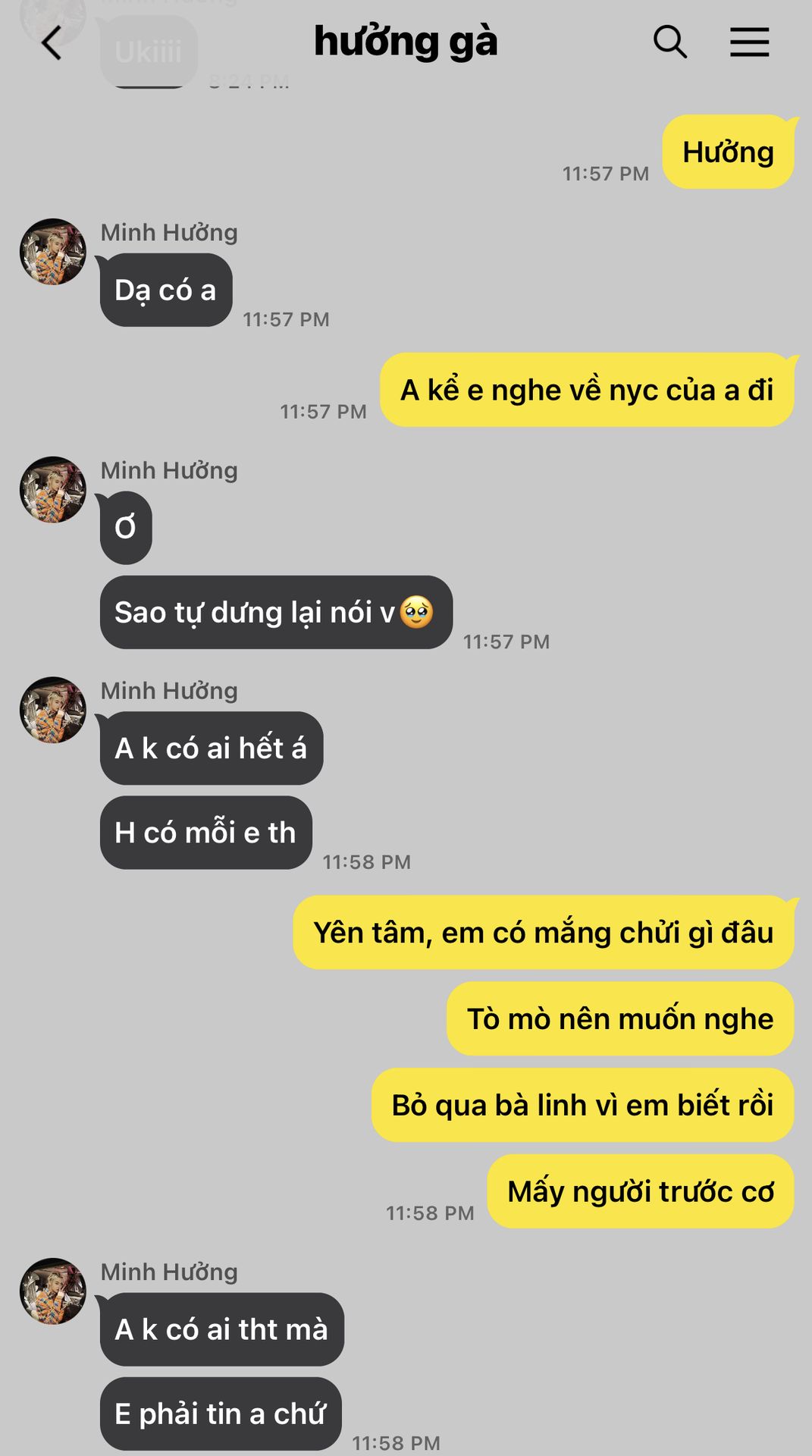The height and width of the screenshot is (1456, 812).
Task: Tap the 'E phải tin a chứ' bubble
Action: point(221,1414)
